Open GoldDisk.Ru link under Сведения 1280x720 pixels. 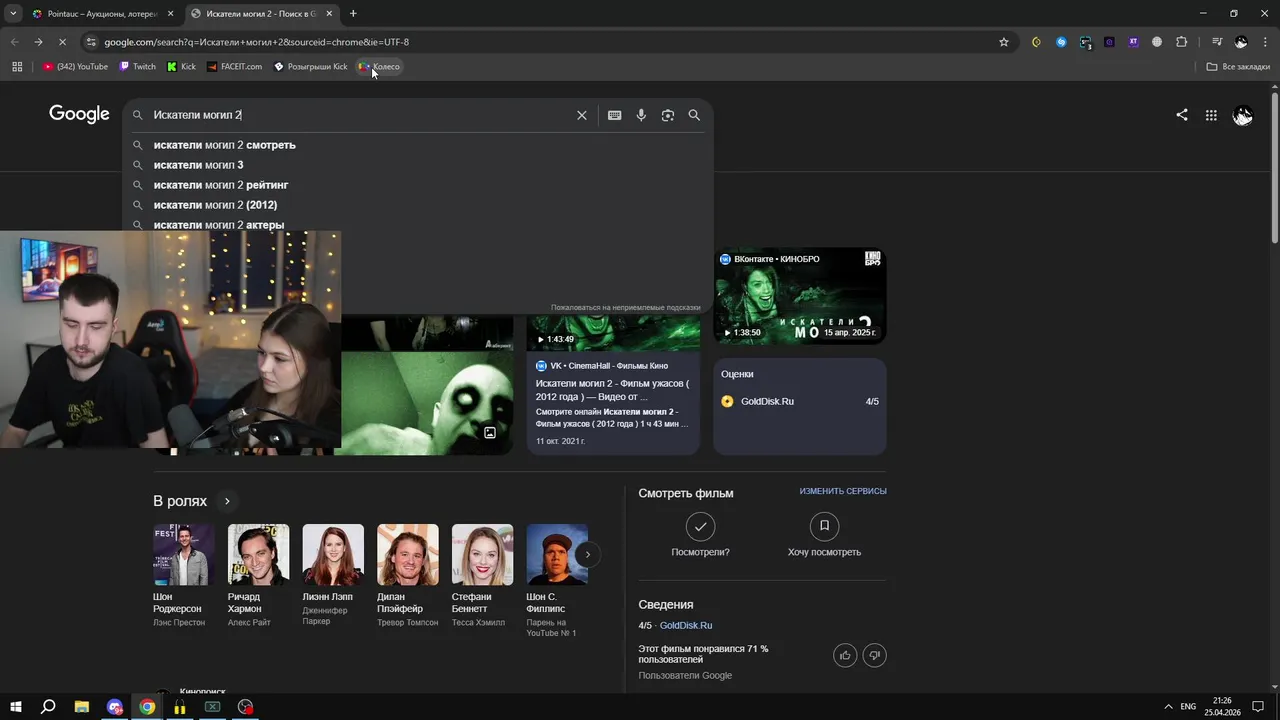[685, 625]
